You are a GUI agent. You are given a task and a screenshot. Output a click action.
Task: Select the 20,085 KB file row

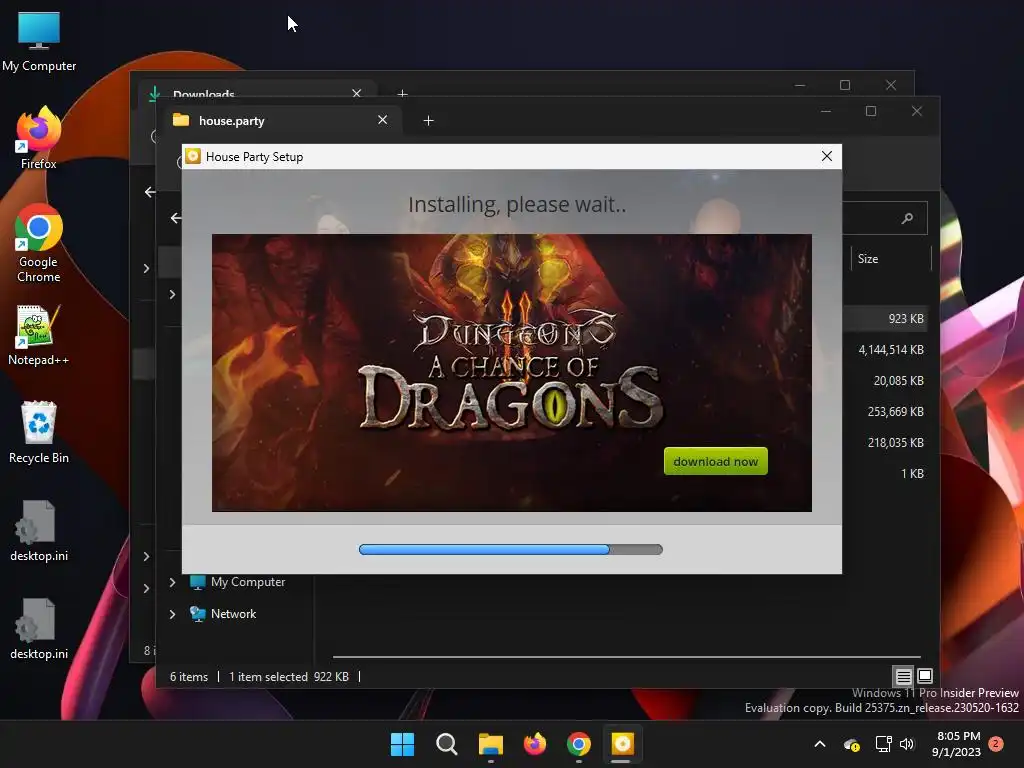pyautogui.click(x=885, y=381)
